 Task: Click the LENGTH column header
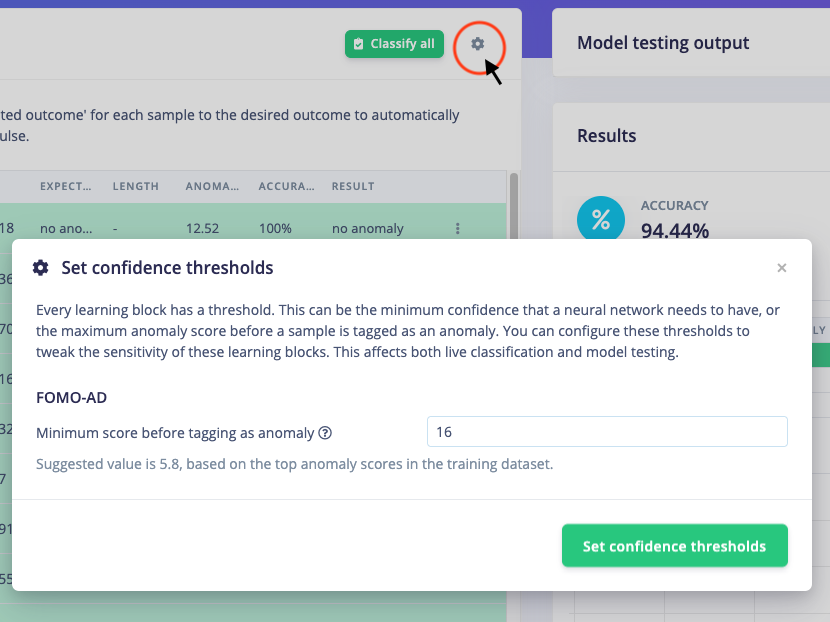pos(136,186)
